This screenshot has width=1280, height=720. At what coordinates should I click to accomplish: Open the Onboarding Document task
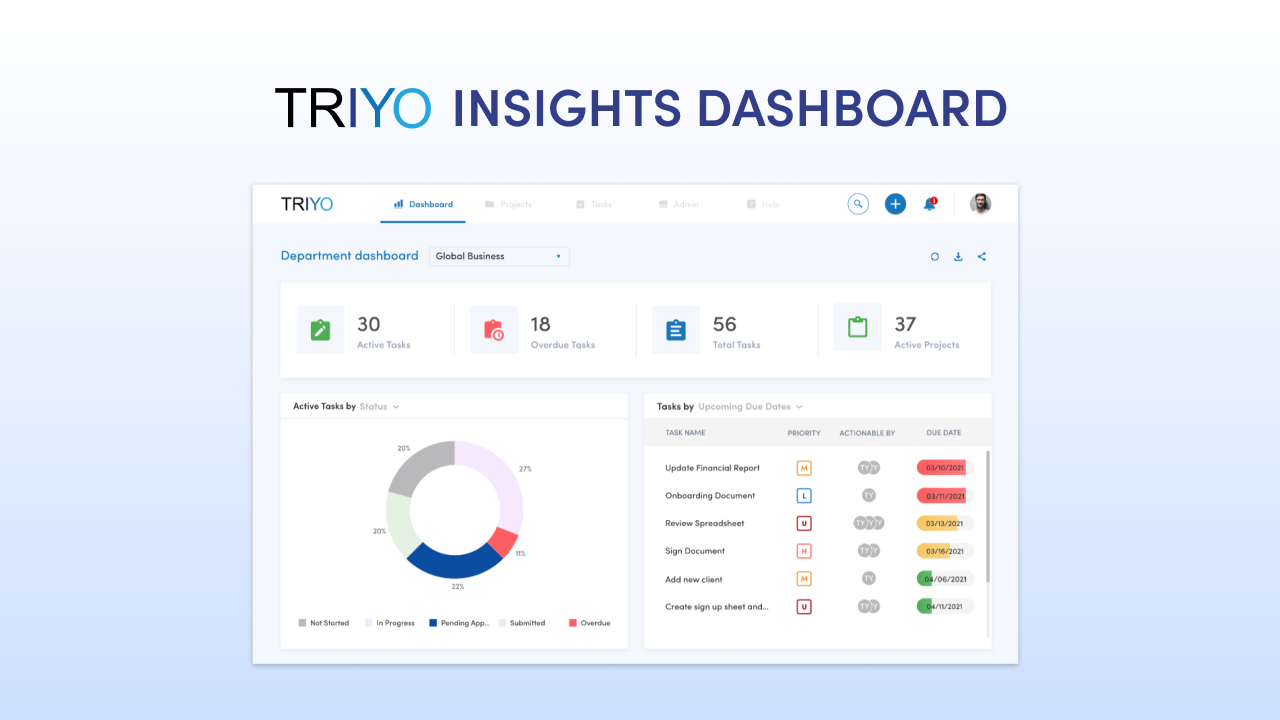pyautogui.click(x=710, y=496)
